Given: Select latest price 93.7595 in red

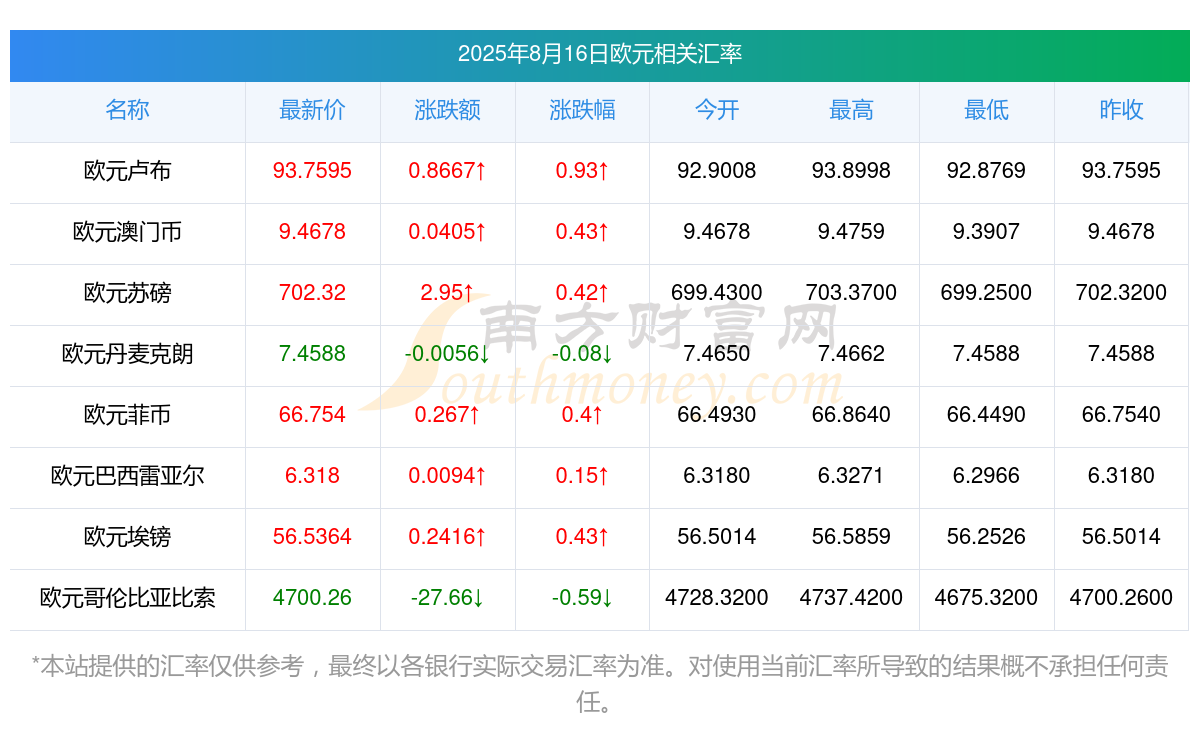Looking at the screenshot, I should coord(312,171).
